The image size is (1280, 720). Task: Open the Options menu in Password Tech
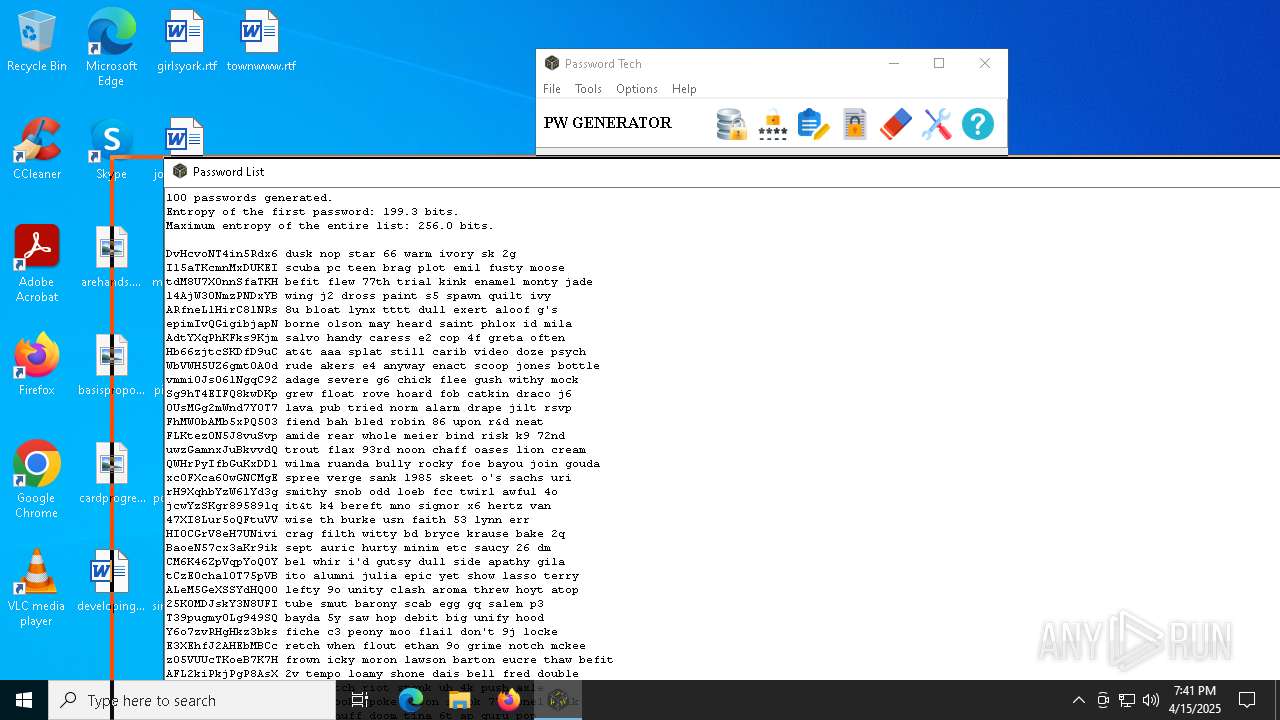(x=636, y=89)
